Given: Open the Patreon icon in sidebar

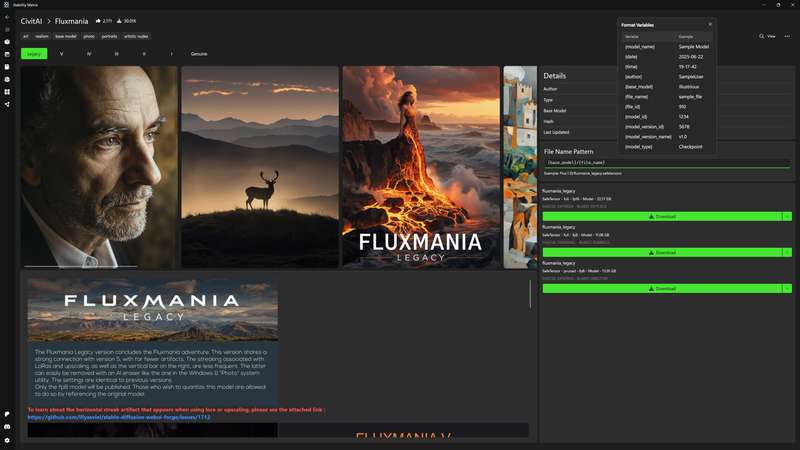Looking at the screenshot, I should [7, 413].
